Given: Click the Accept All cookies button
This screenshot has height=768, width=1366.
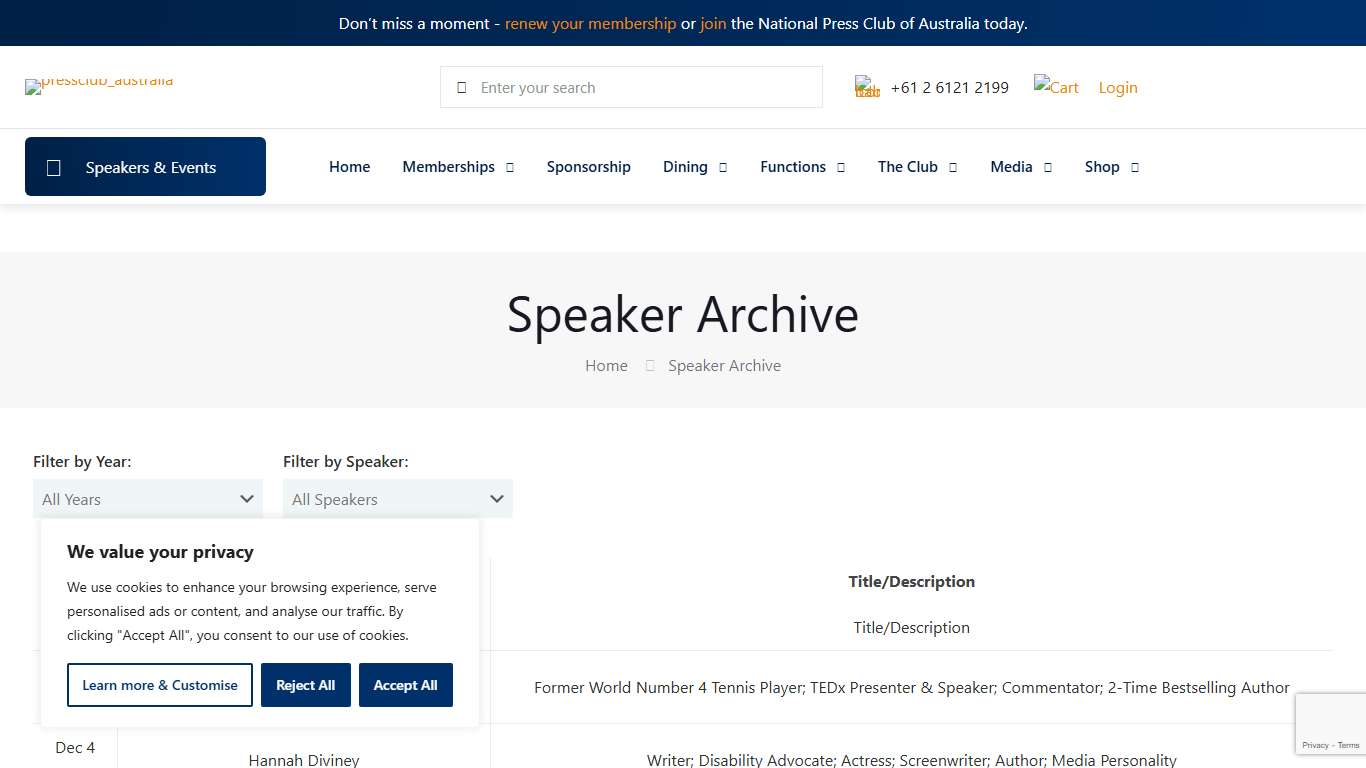Looking at the screenshot, I should (406, 685).
